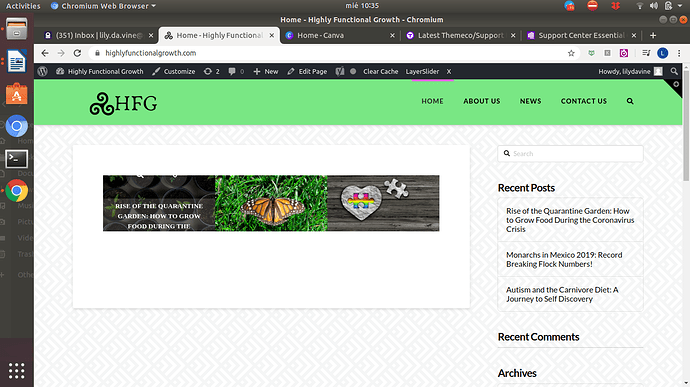
Task: Open Monarchs in Mexico 2019 post link
Action: (x=564, y=259)
